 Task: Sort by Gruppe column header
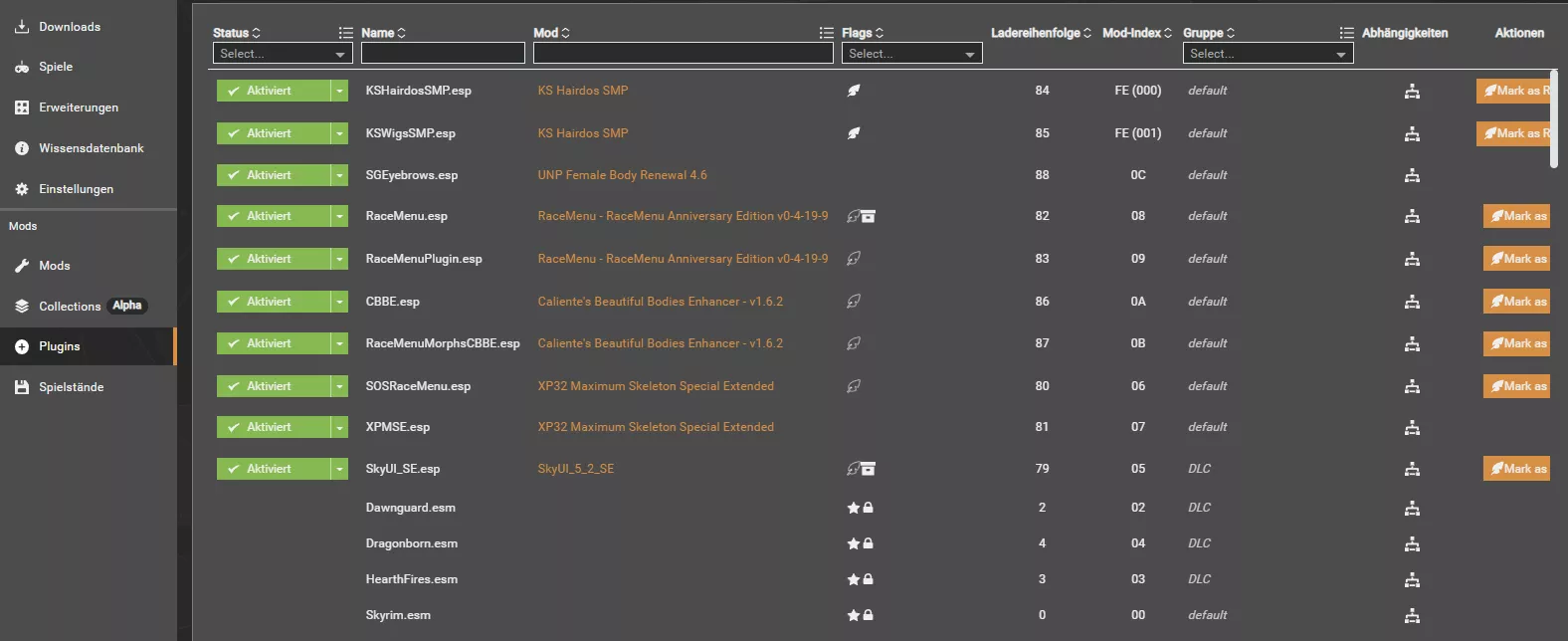[x=1209, y=33]
